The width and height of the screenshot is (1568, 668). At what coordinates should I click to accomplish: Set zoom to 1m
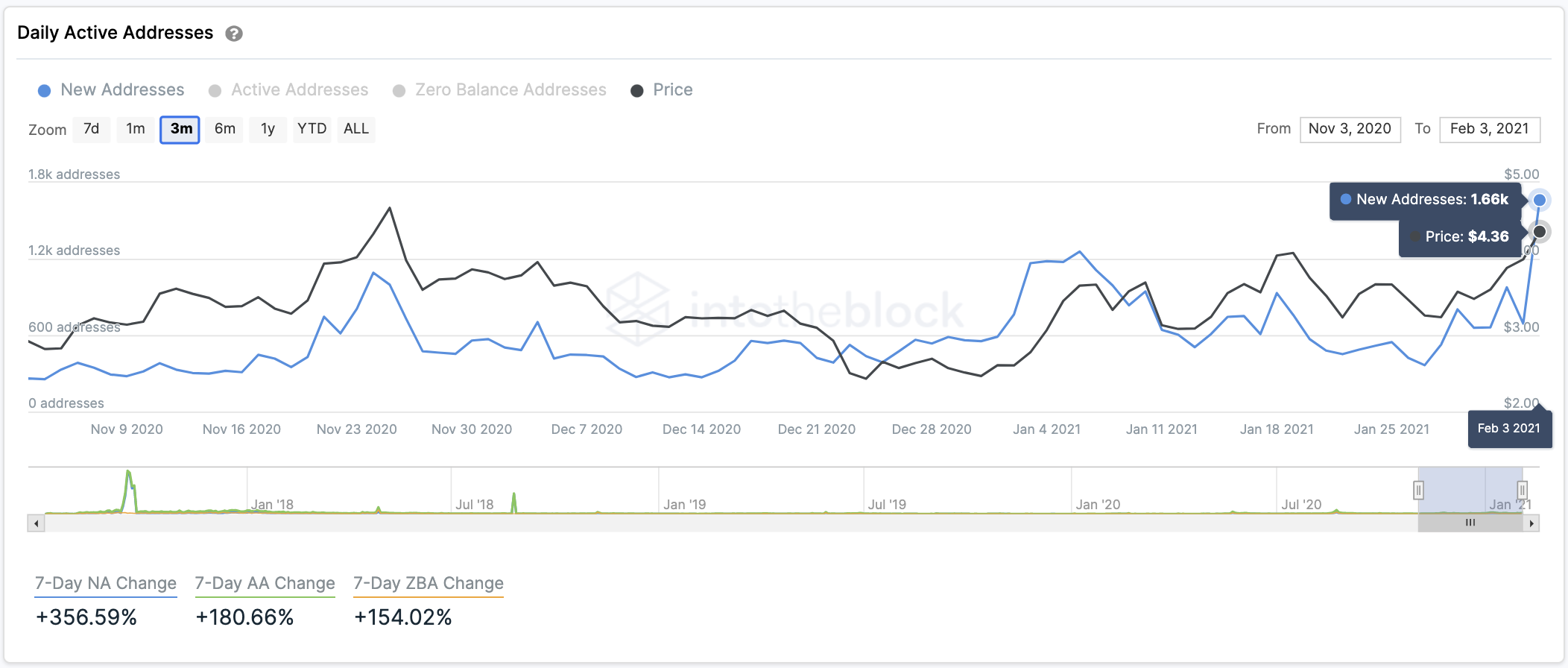pos(136,129)
